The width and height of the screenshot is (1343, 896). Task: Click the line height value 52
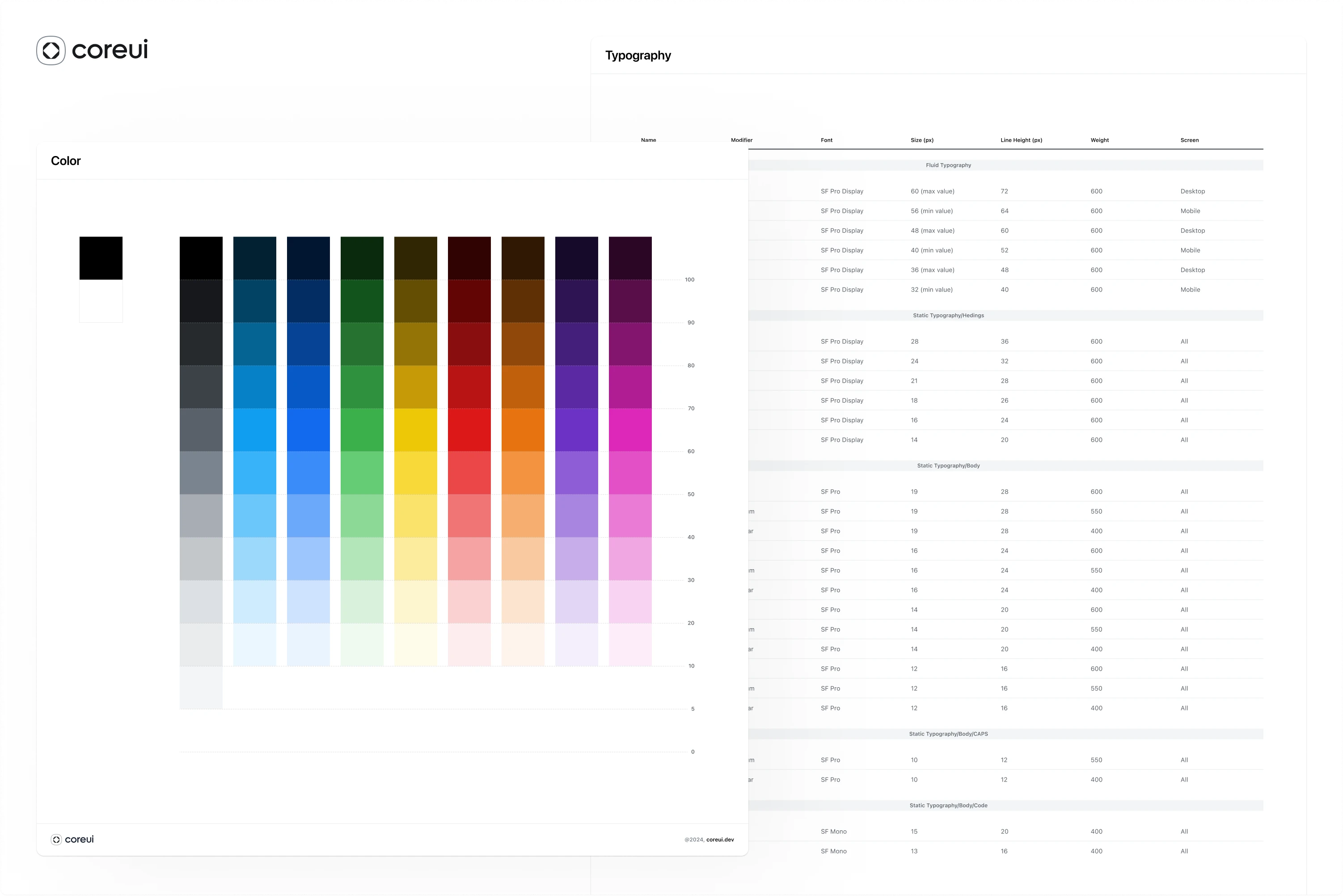pos(1004,250)
